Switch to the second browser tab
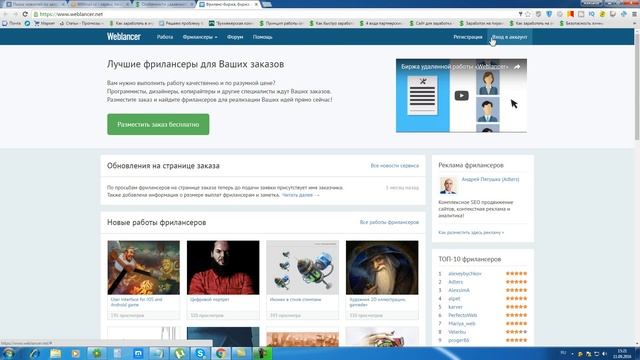The width and height of the screenshot is (640, 360). (100, 4)
